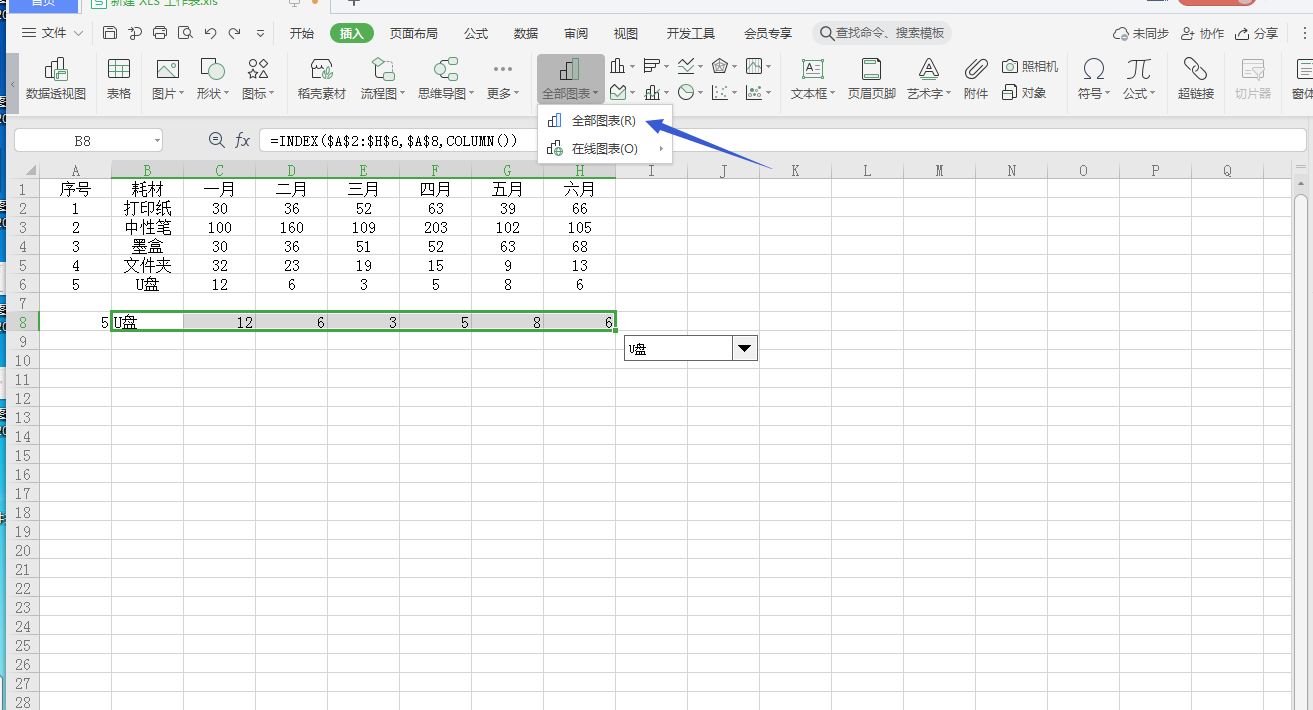Open the 会员专享 tab
This screenshot has width=1313, height=710.
(768, 33)
